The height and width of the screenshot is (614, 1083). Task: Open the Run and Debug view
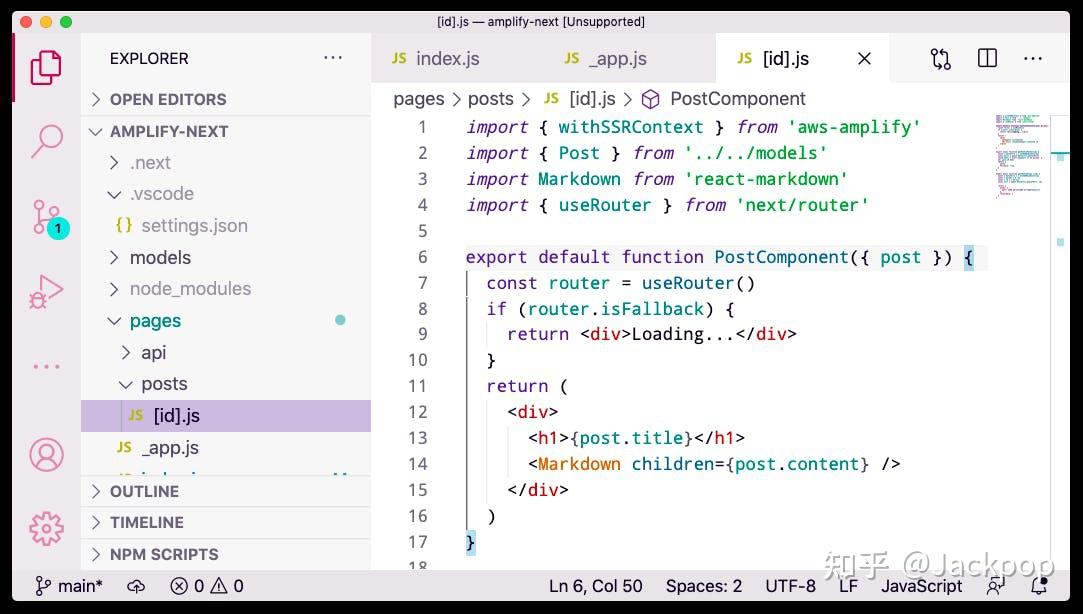46,291
